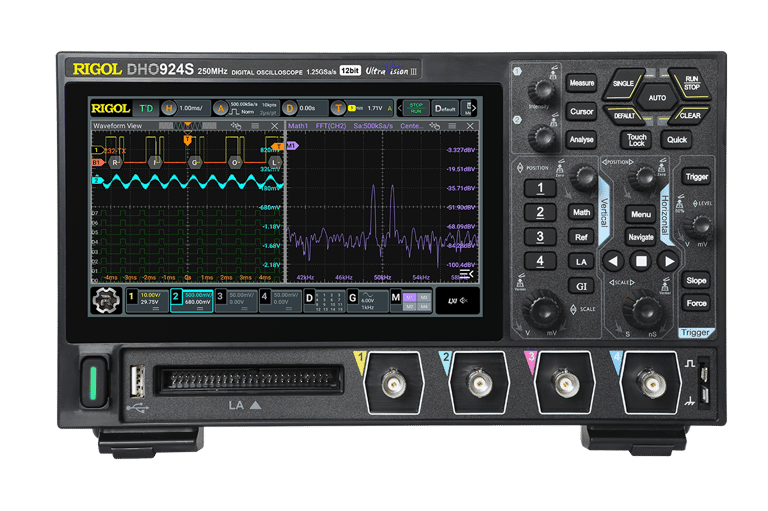Toggle the Touch Lock key
The height and width of the screenshot is (511, 768).
tap(637, 140)
